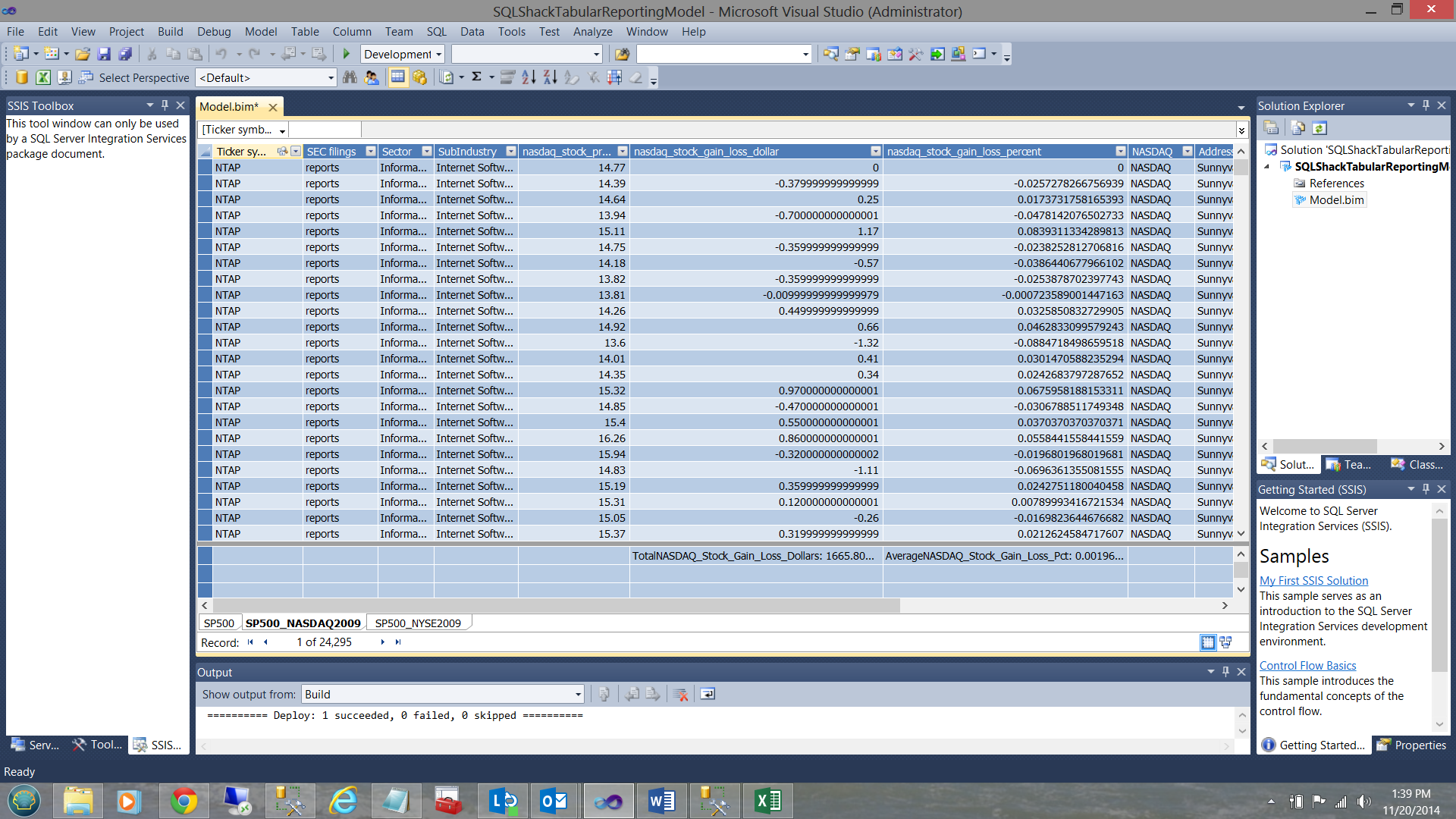
Task: Click the AutoSum sigma icon
Action: coord(476,77)
